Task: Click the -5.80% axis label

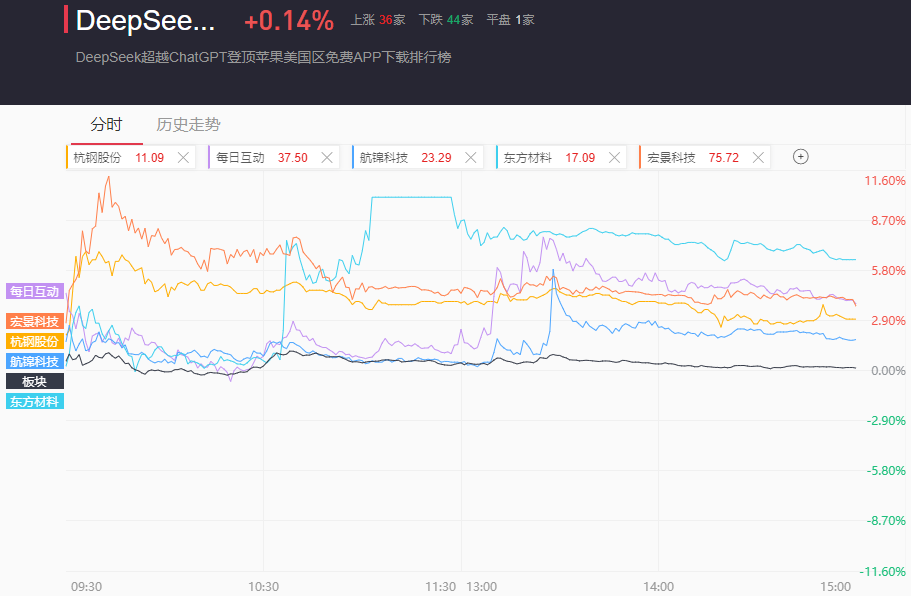Action: [x=886, y=471]
